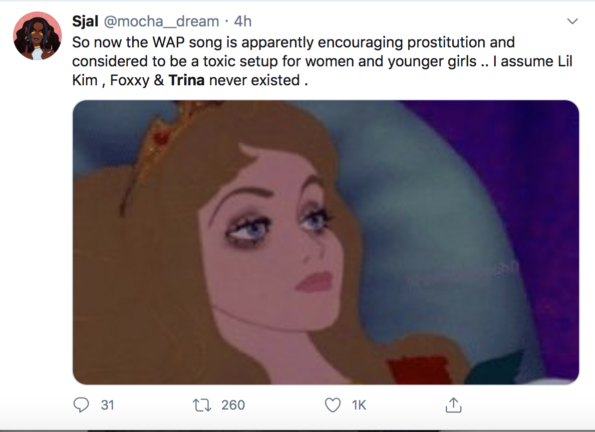
Task: Expand the tweet options chevron menu
Action: tap(572, 21)
